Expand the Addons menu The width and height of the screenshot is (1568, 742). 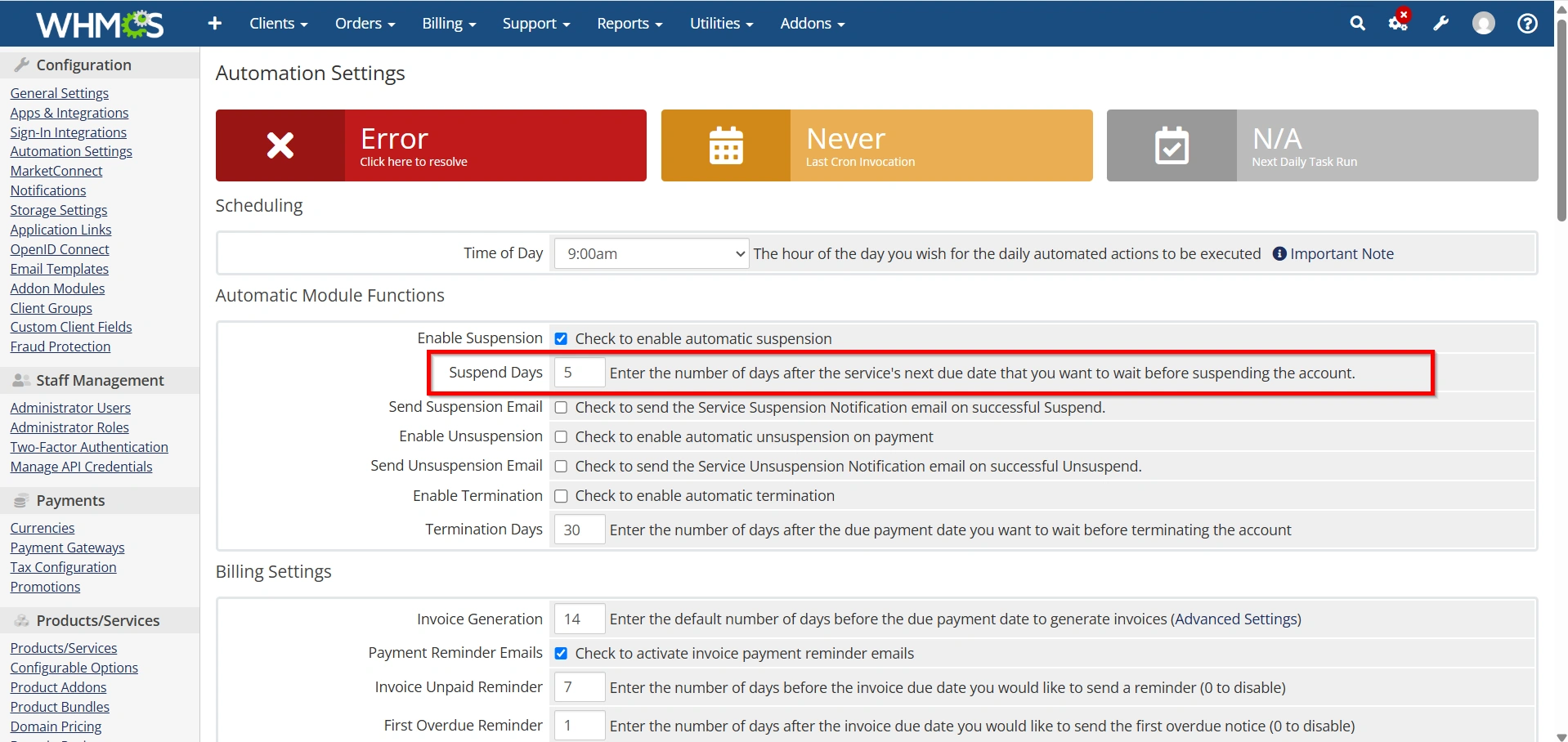tap(812, 24)
